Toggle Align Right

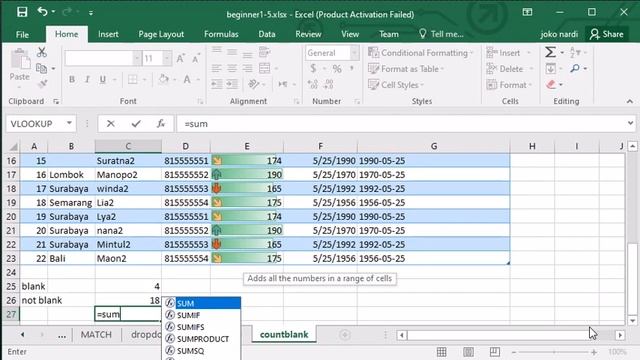coord(247,68)
